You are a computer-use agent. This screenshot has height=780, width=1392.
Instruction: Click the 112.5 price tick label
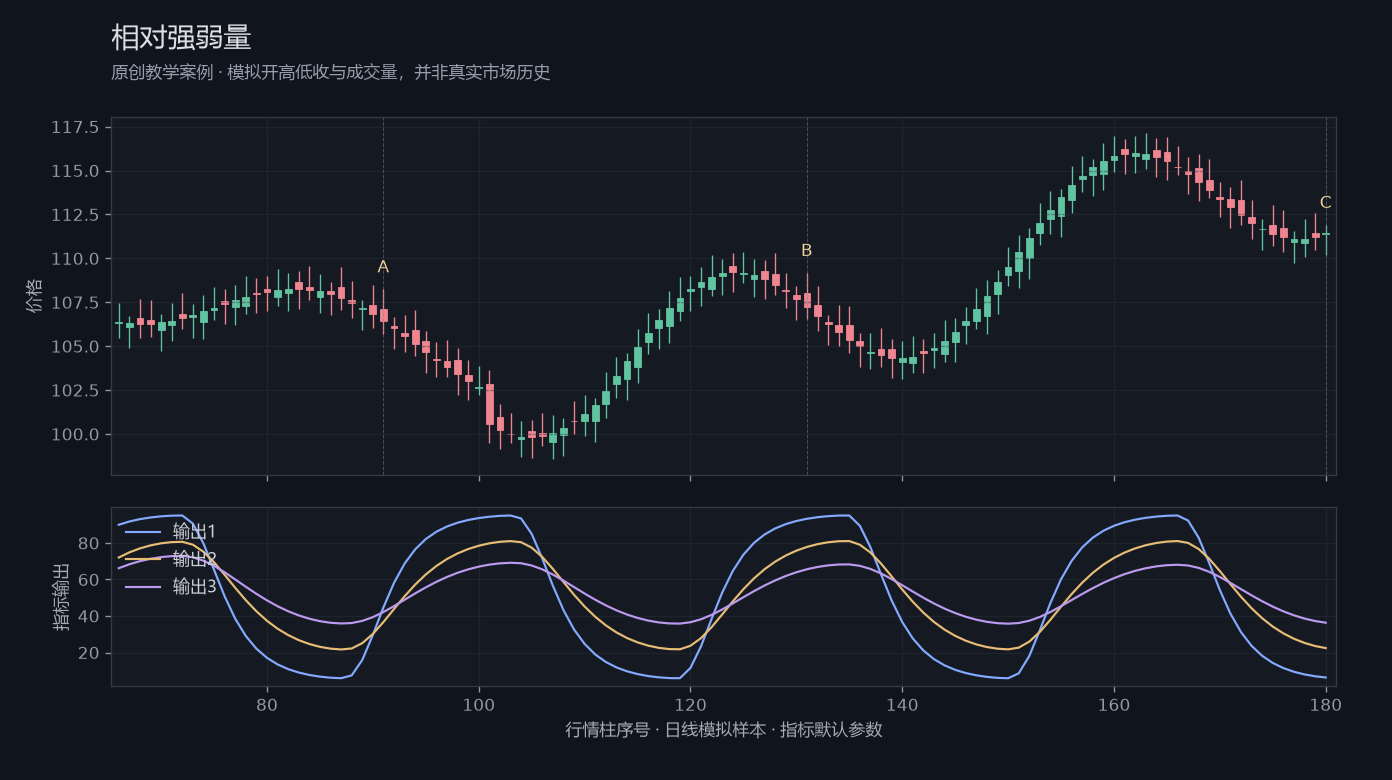tap(76, 215)
